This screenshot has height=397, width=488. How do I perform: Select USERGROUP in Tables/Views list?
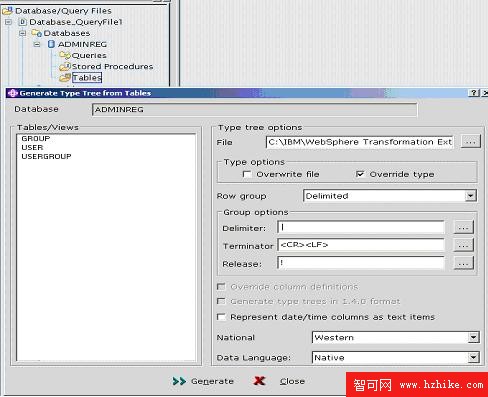[46, 156]
